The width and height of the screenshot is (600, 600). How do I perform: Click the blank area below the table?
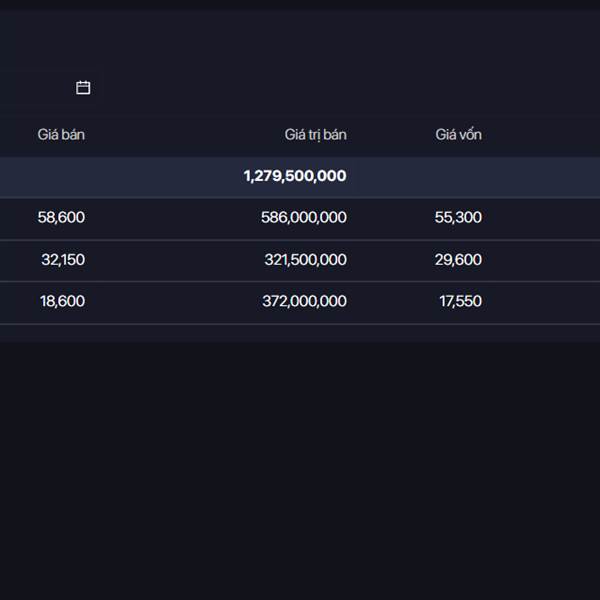point(300,460)
